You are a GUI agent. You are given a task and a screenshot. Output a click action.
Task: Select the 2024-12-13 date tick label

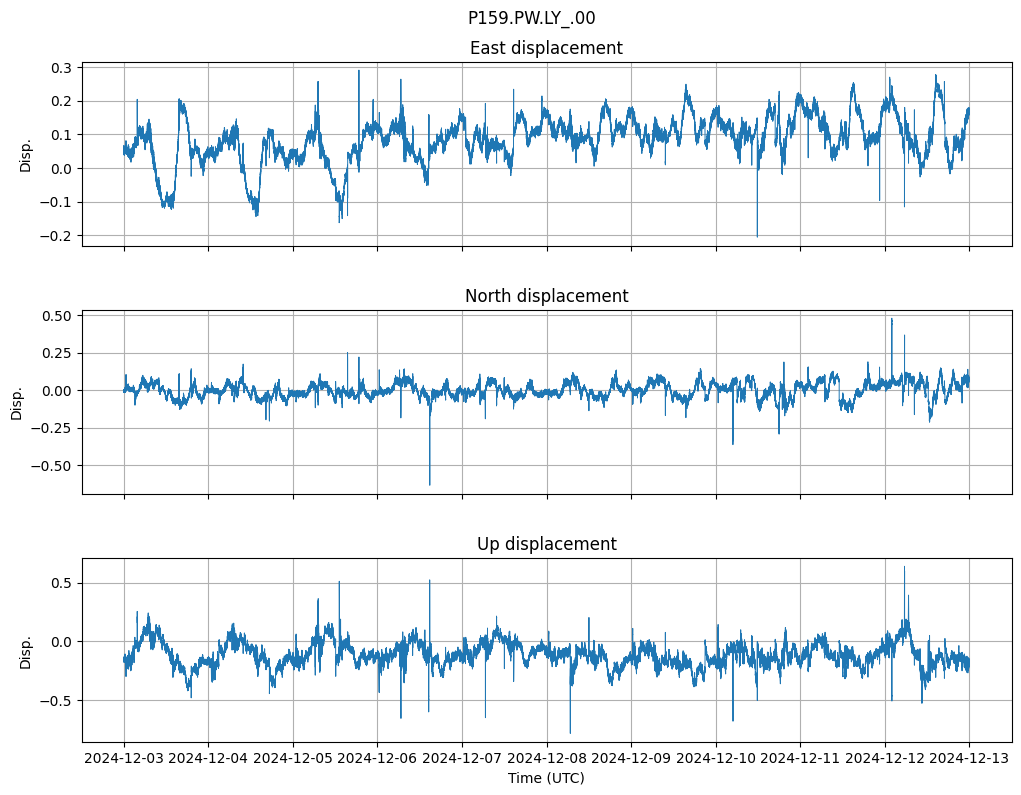click(969, 759)
